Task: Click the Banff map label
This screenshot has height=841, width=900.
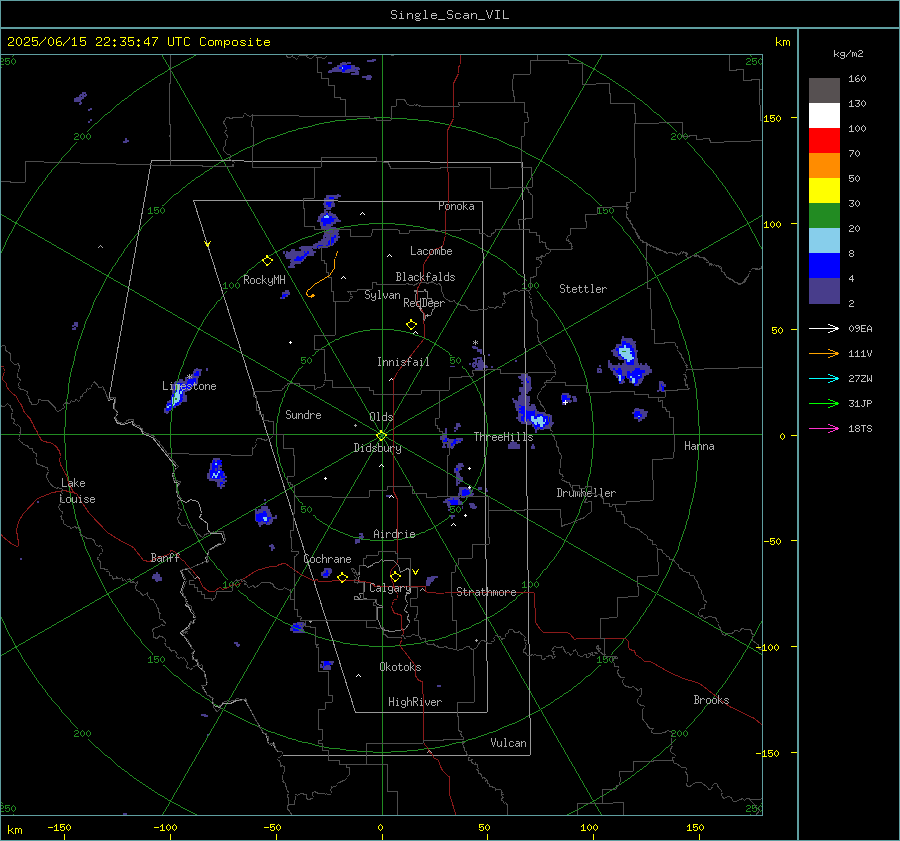Action: [165, 557]
